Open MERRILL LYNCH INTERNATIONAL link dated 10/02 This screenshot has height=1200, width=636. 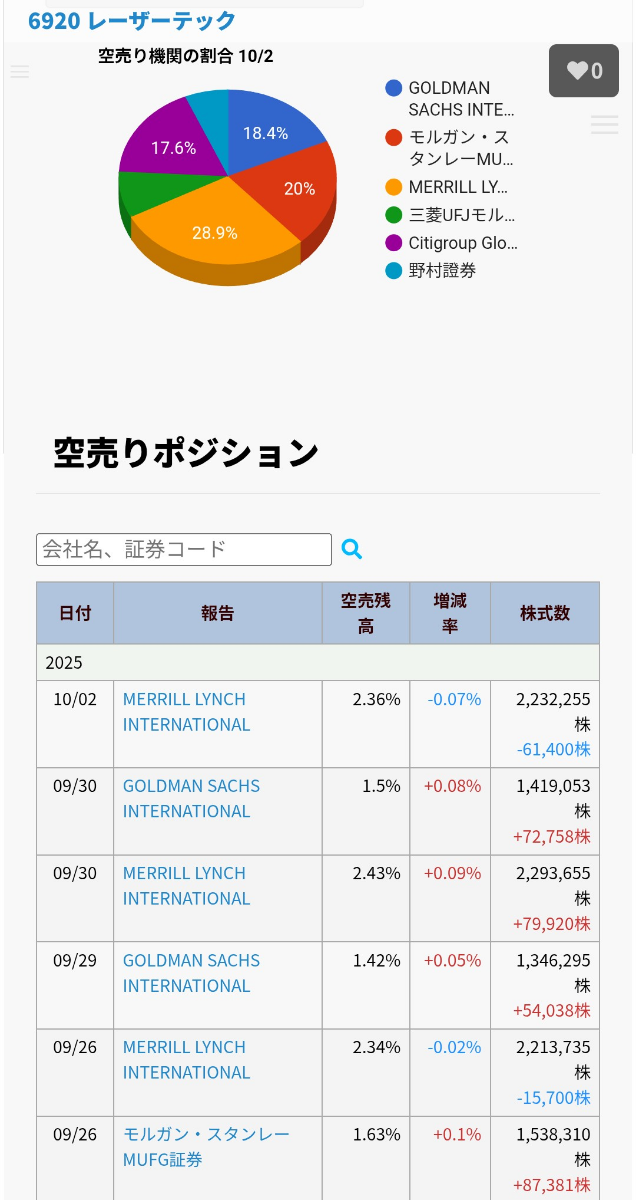click(x=186, y=711)
